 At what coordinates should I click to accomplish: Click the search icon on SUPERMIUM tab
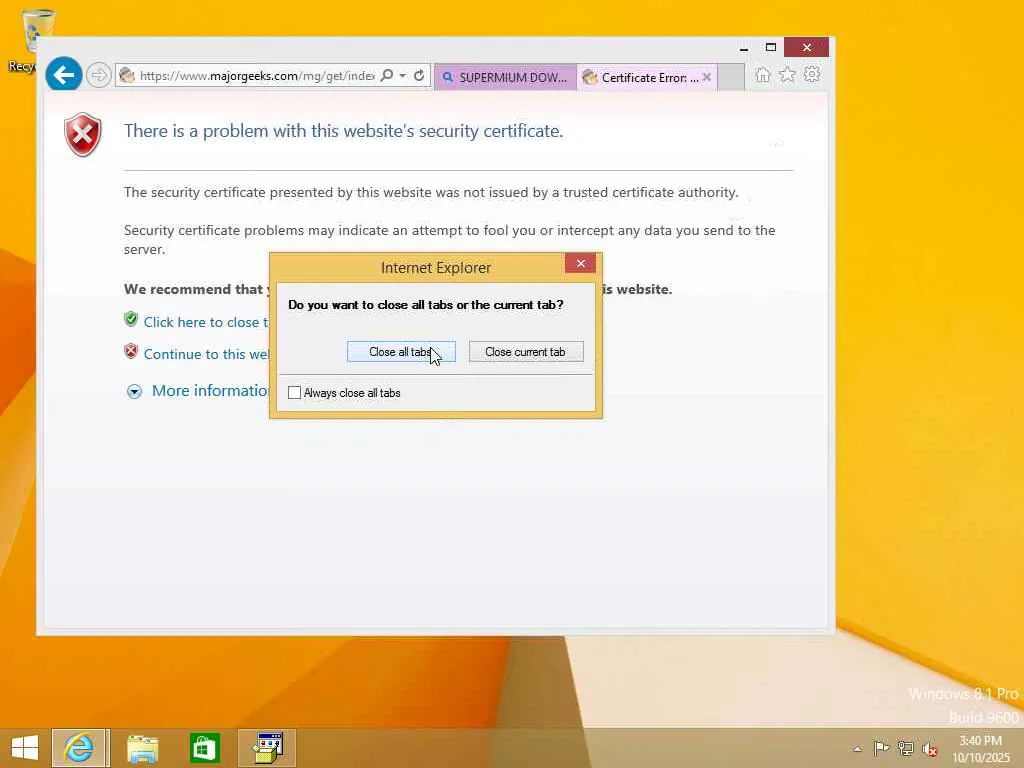tap(448, 78)
